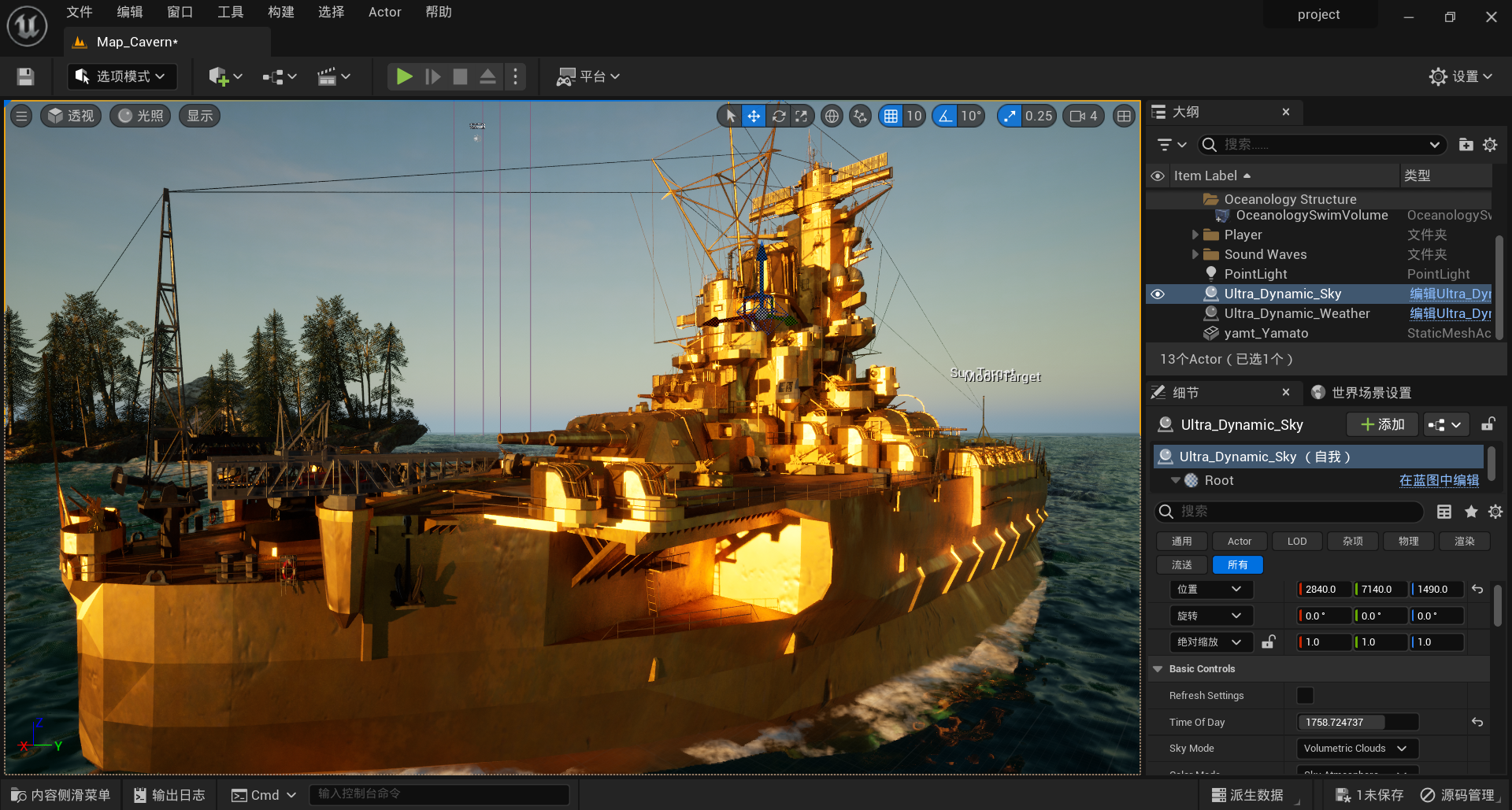The height and width of the screenshot is (810, 1512).
Task: Open the 位置 location type dropdown
Action: 1211,590
